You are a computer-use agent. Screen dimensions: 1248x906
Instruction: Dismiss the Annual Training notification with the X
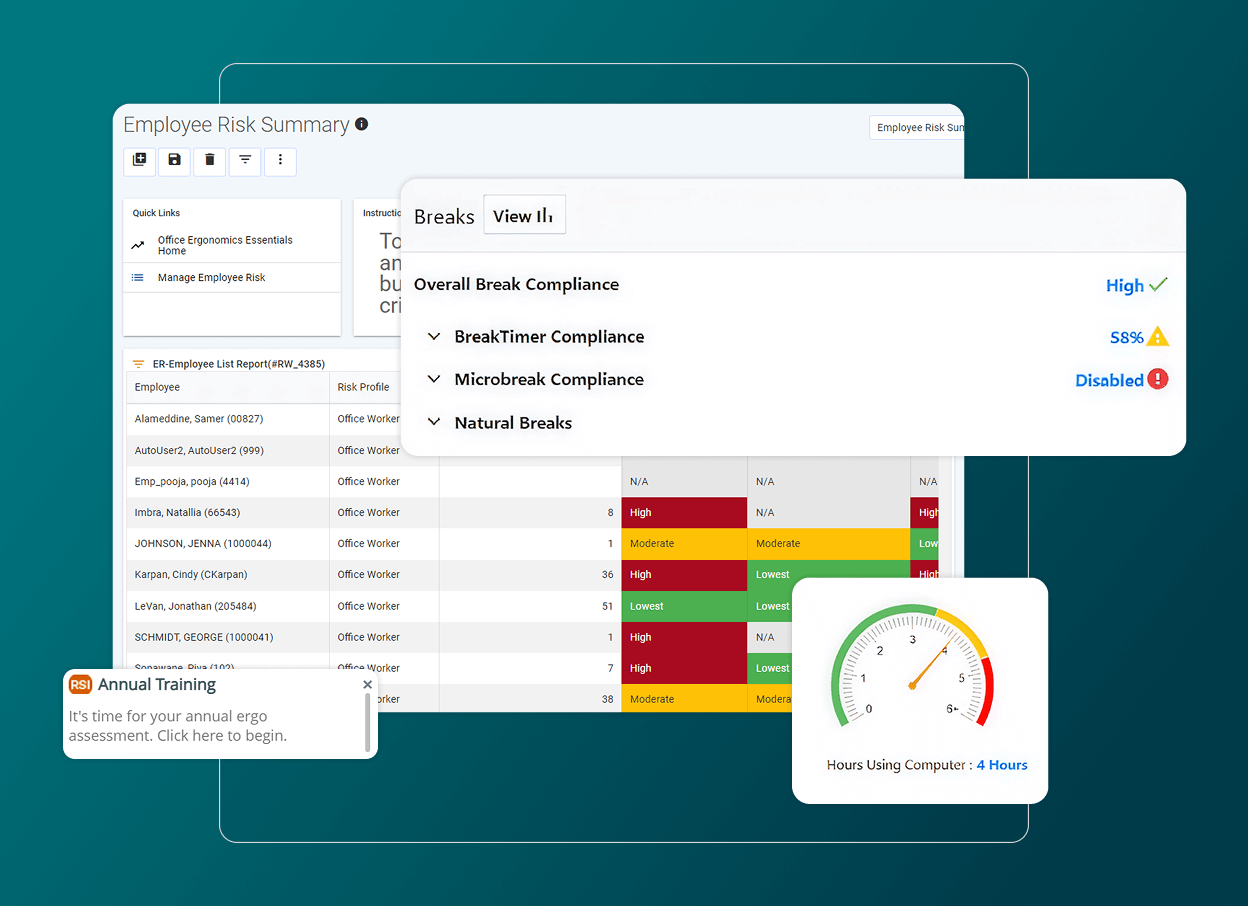click(367, 684)
